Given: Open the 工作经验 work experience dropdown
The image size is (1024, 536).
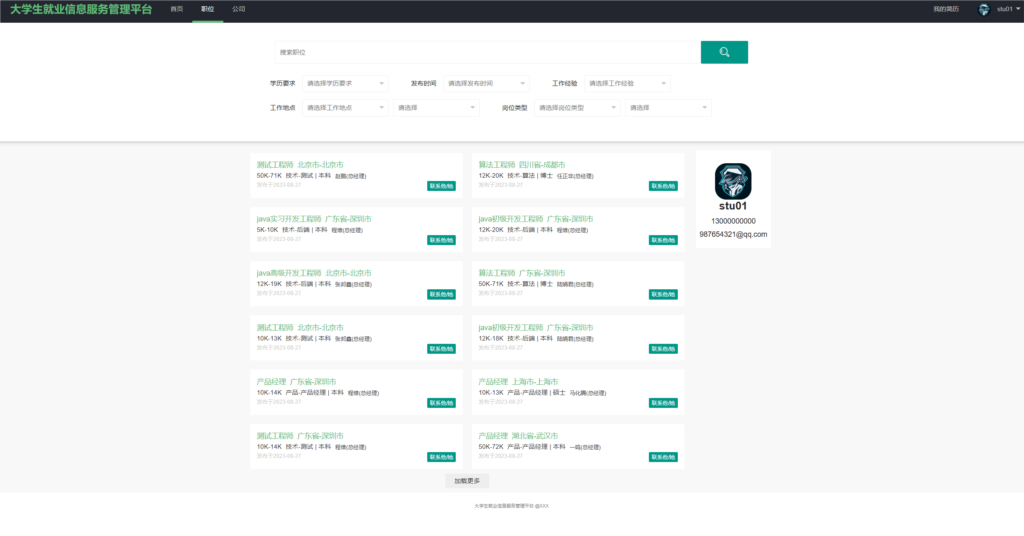Looking at the screenshot, I should point(627,84).
